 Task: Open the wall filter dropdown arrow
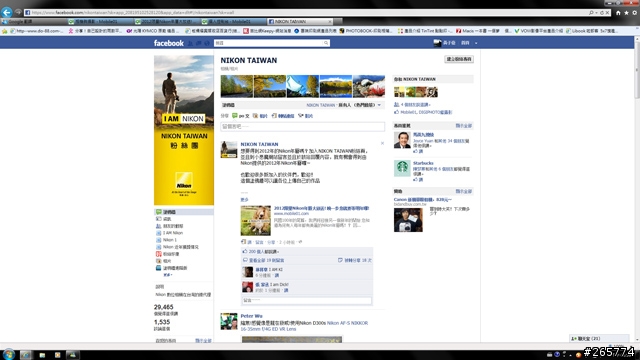[x=379, y=105]
